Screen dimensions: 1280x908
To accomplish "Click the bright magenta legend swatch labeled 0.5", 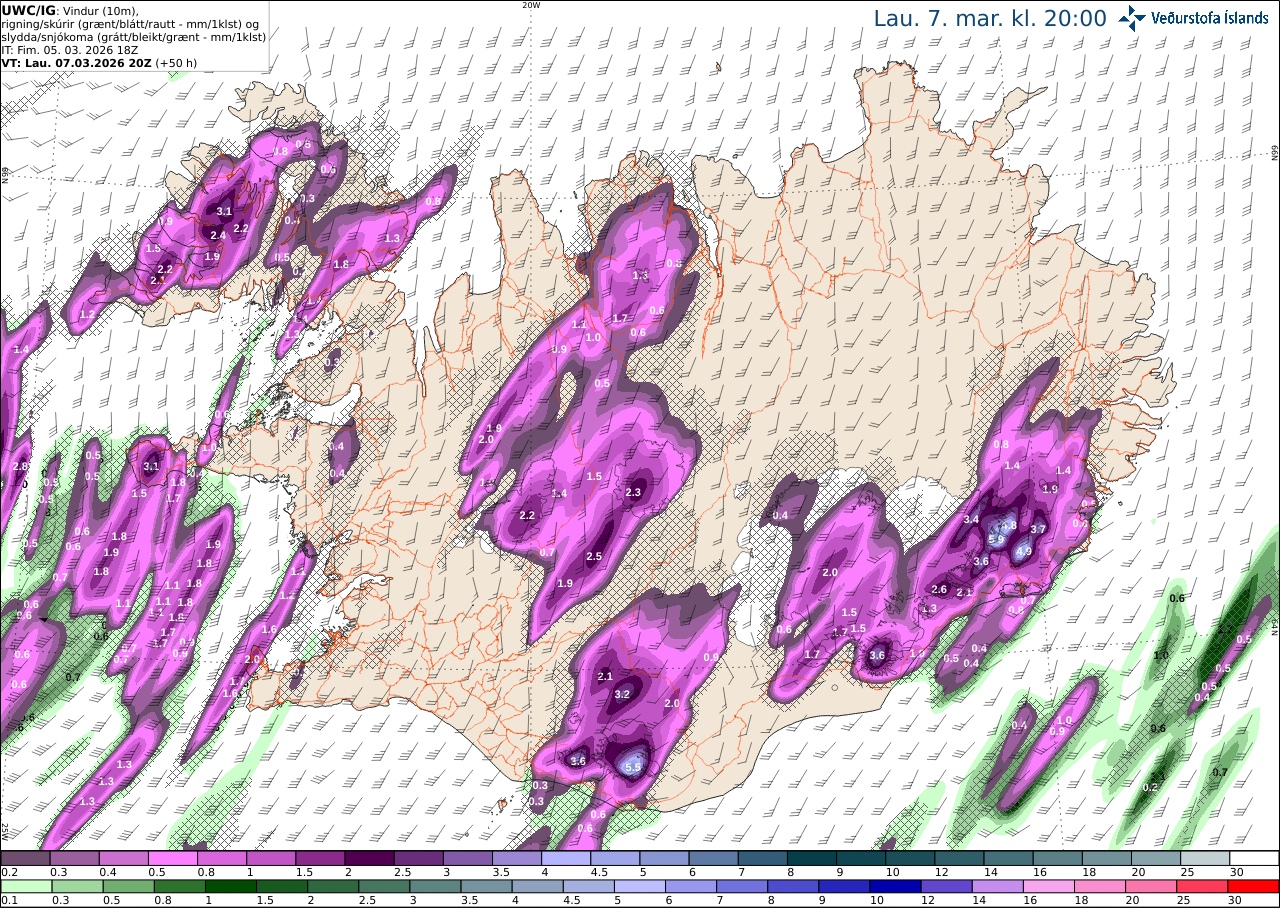I will point(173,858).
